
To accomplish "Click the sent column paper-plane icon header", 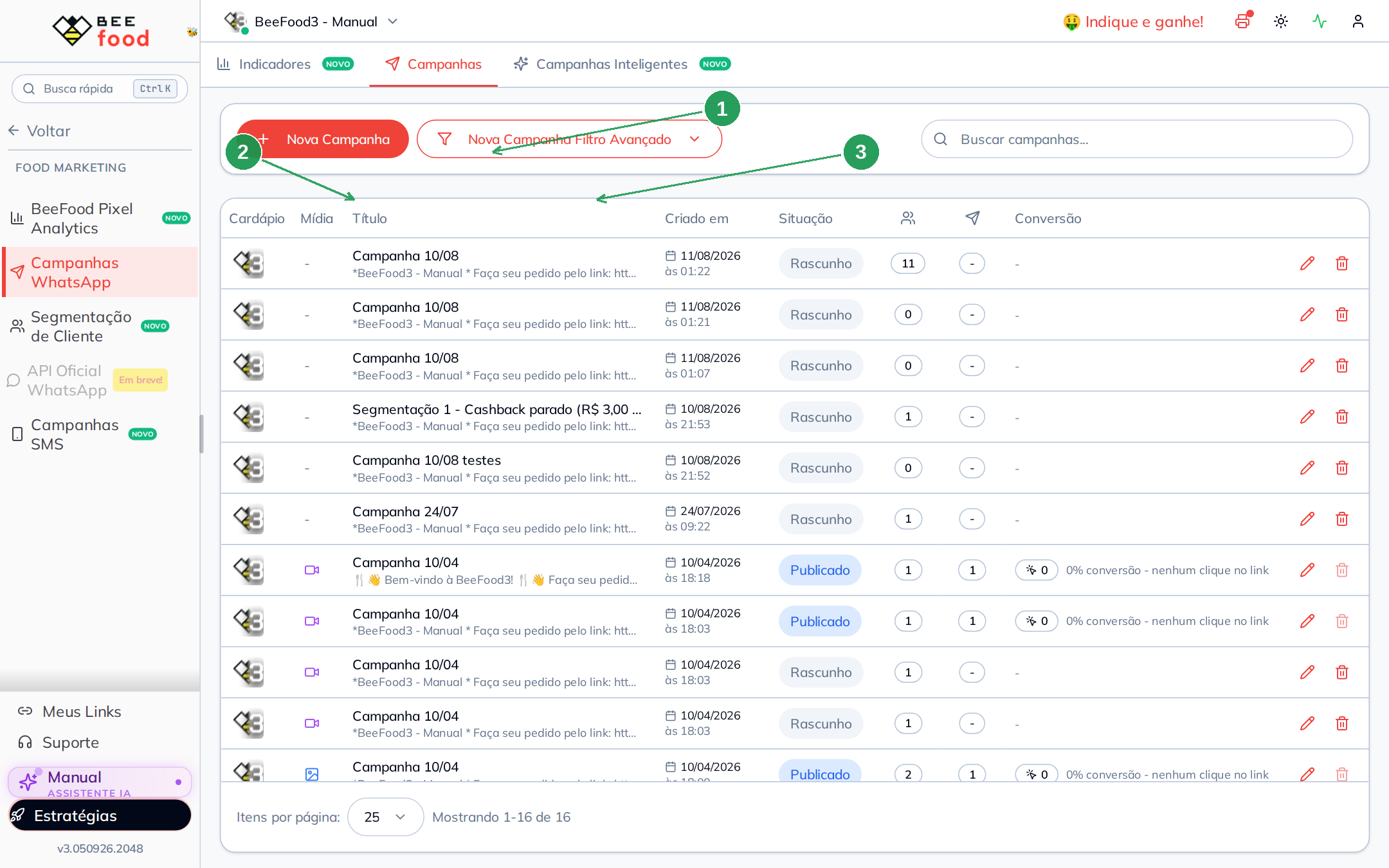I will click(972, 218).
